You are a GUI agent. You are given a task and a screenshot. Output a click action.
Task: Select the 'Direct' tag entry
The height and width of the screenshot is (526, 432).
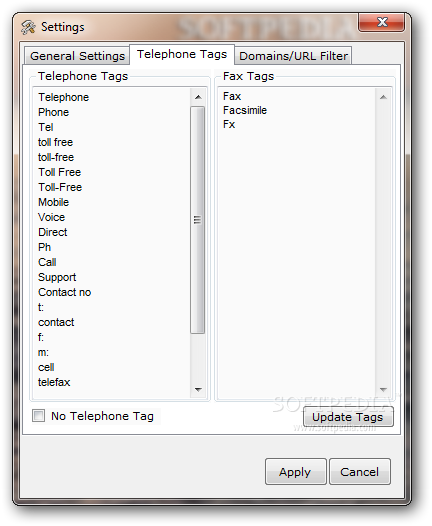click(x=52, y=232)
